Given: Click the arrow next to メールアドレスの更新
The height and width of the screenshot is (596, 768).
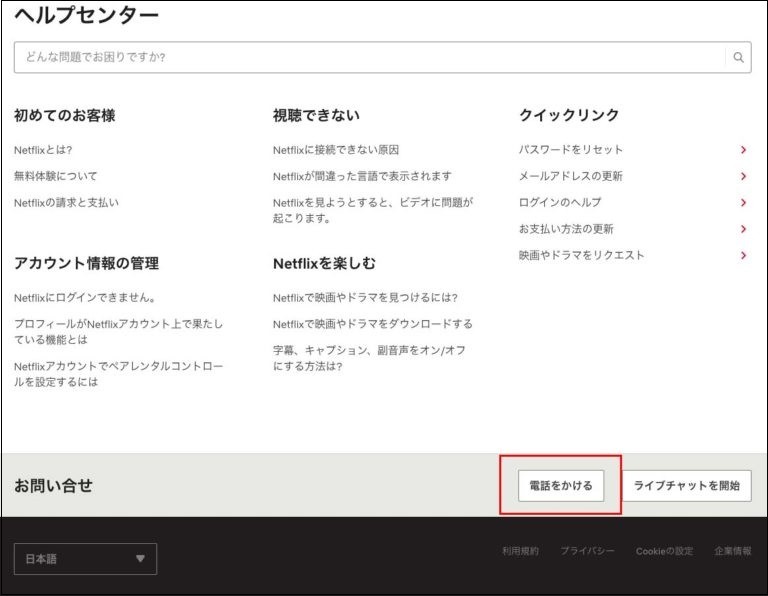Looking at the screenshot, I should pyautogui.click(x=744, y=177).
